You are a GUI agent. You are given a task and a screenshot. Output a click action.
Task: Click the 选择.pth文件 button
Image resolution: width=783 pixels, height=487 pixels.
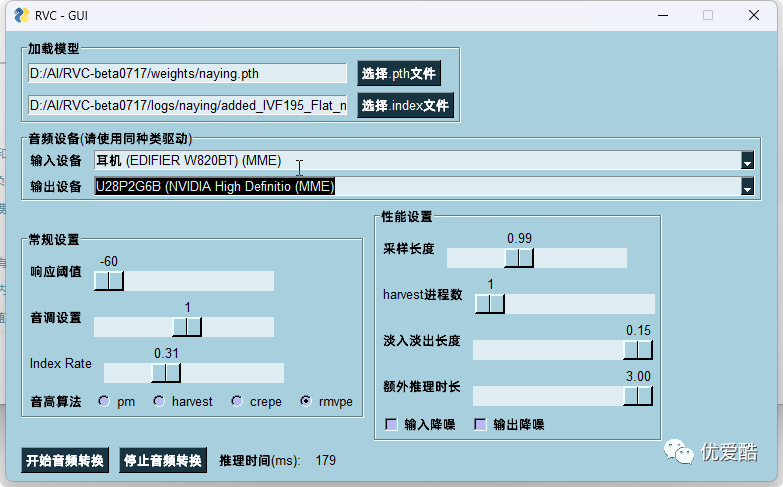398,74
